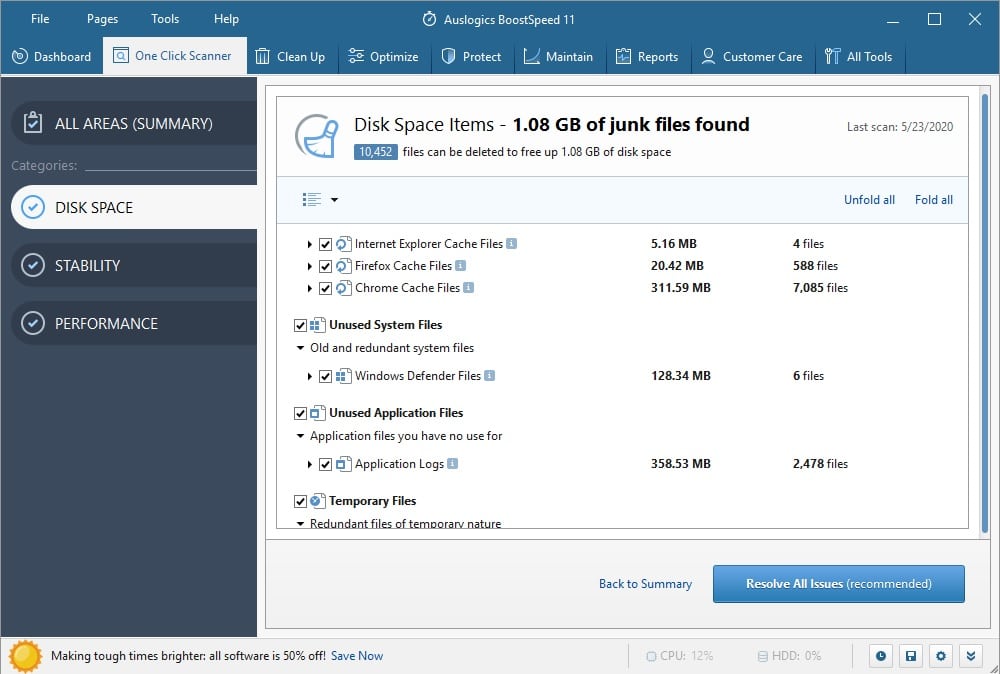The image size is (1000, 674).
Task: Toggle the Unused System Files checkbox
Action: (300, 325)
